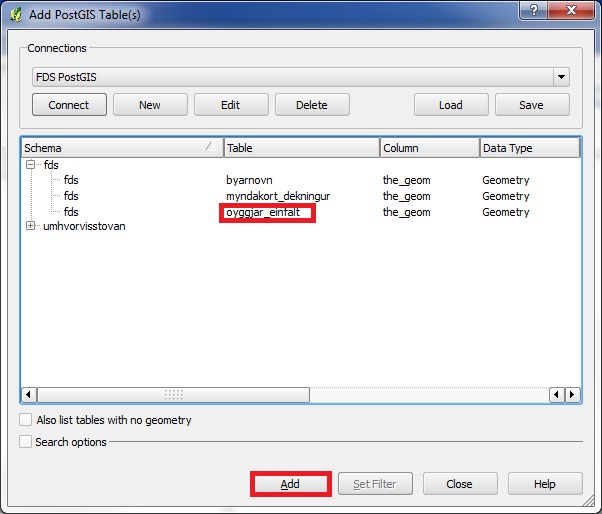
Task: Collapse the fds schema tree node
Action: pyautogui.click(x=30, y=165)
